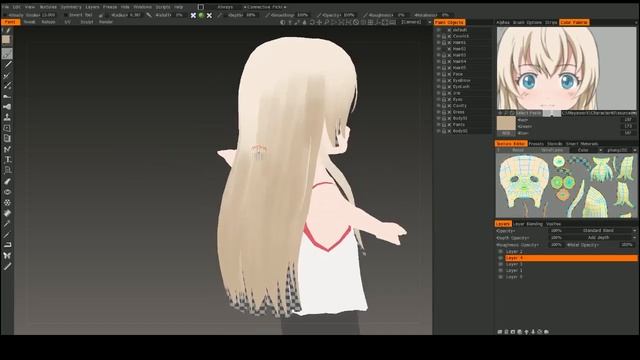Toggle visibility of Hair01 paint object
The width and height of the screenshot is (640, 360).
click(x=438, y=42)
